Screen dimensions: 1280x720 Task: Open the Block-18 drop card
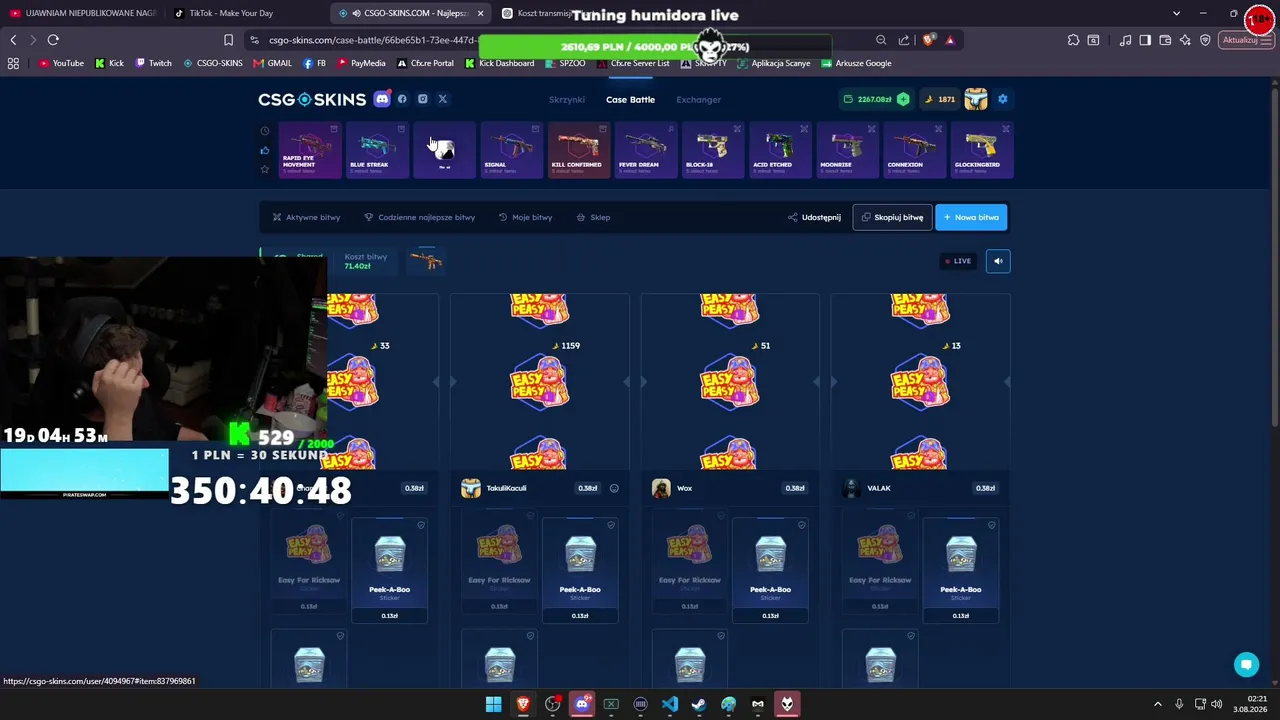point(712,150)
